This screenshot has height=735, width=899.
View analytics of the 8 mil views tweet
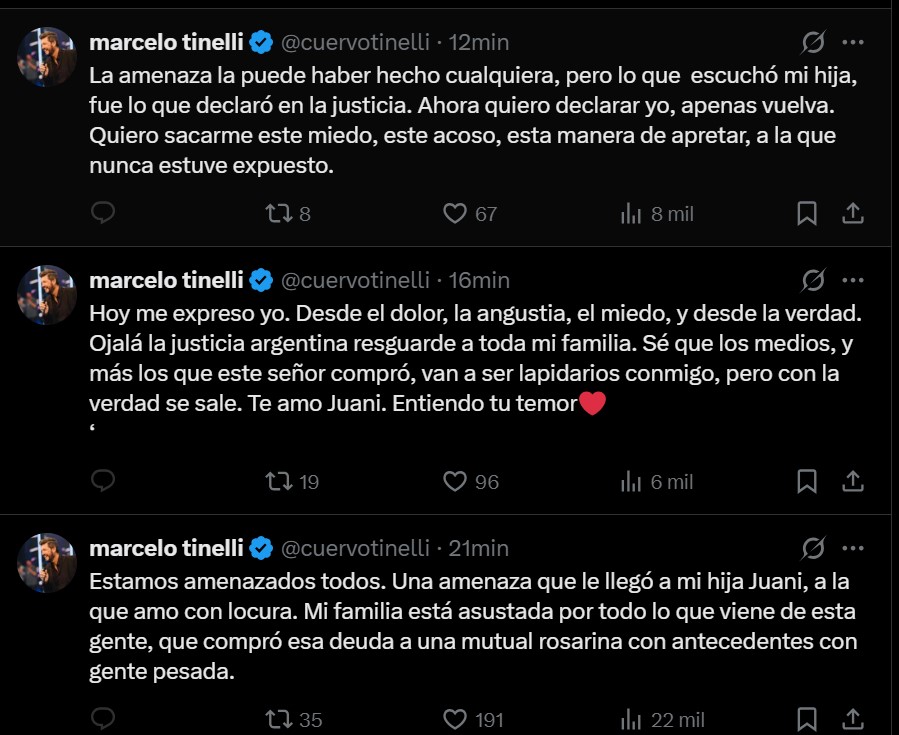tap(631, 213)
